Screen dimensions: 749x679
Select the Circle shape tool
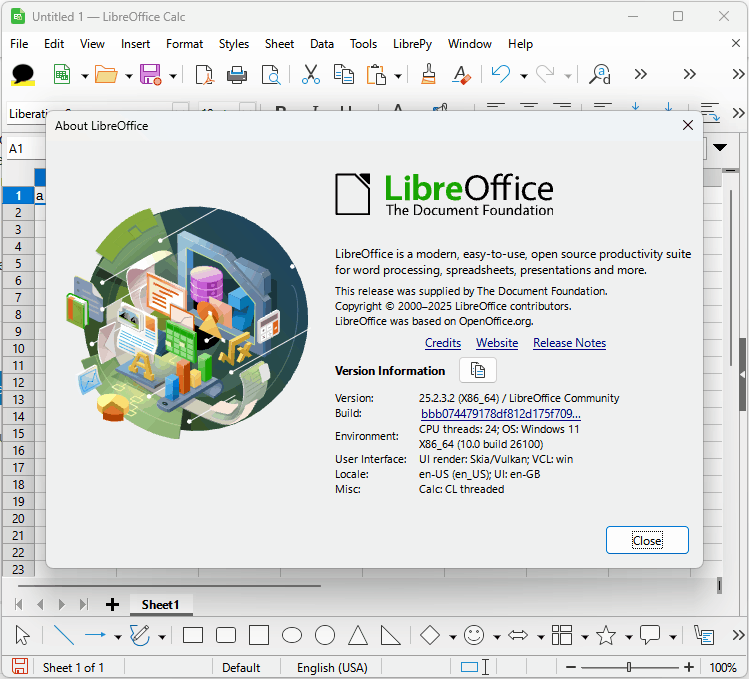pos(325,636)
